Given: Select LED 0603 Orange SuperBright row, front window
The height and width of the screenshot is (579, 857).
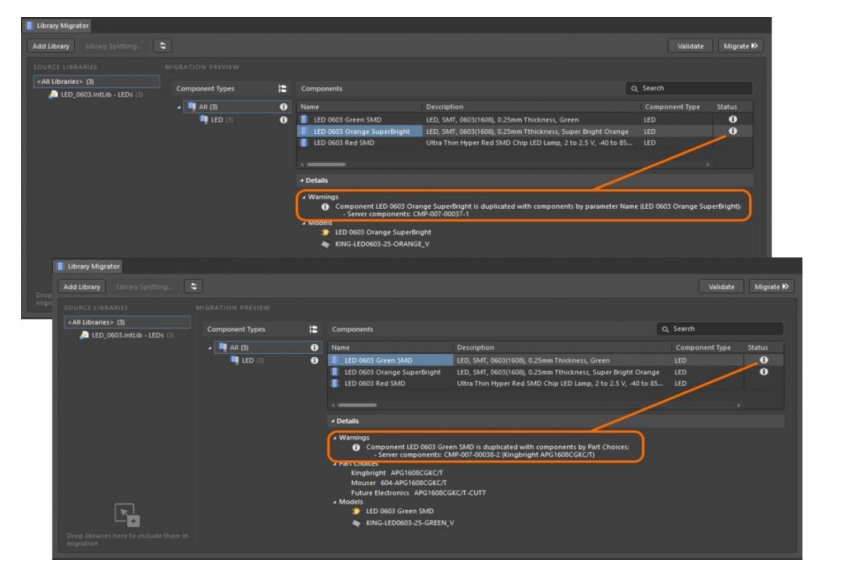Looking at the screenshot, I should point(556,372).
